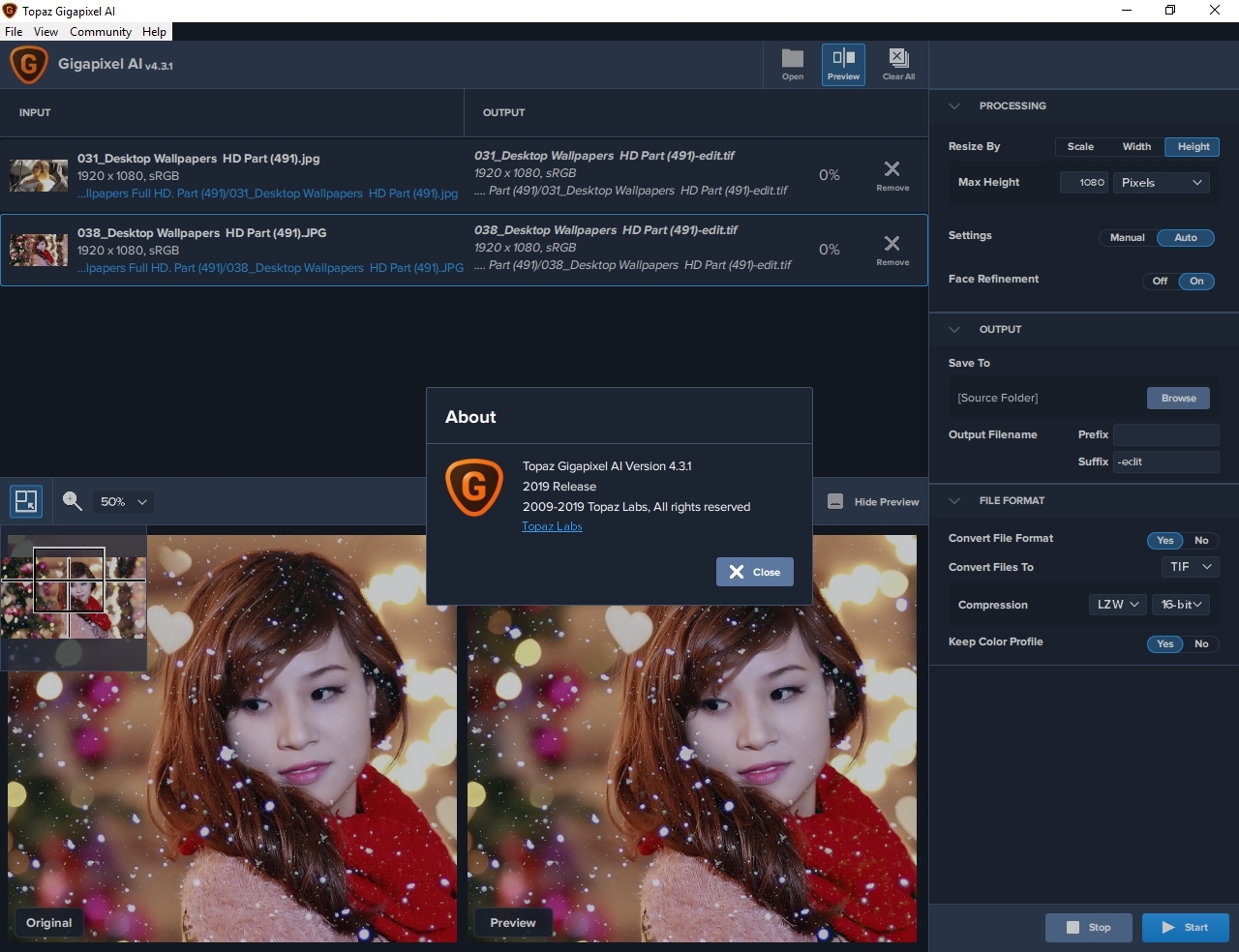Click the Hide Preview icon
Image resolution: width=1239 pixels, height=952 pixels.
pos(835,501)
